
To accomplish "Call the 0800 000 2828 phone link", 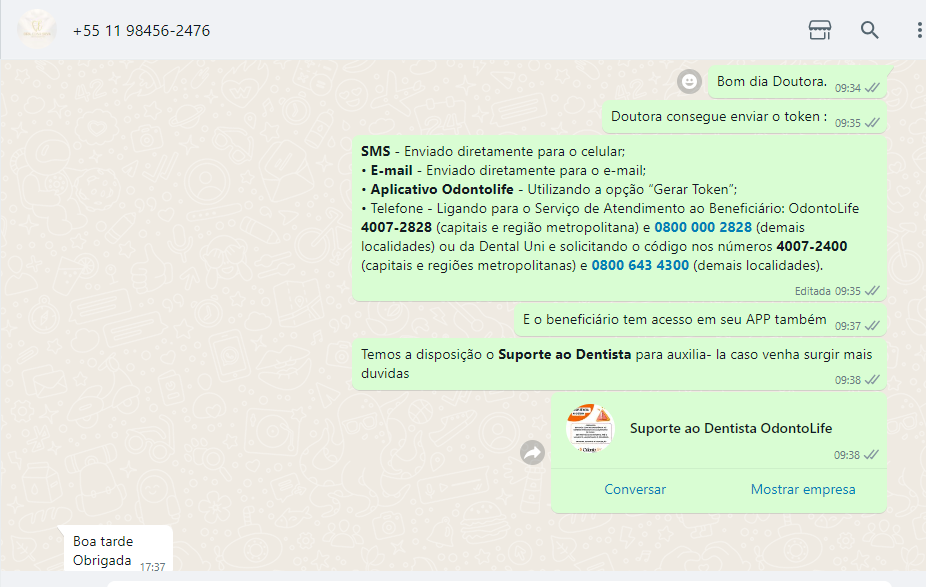I will click(x=703, y=227).
